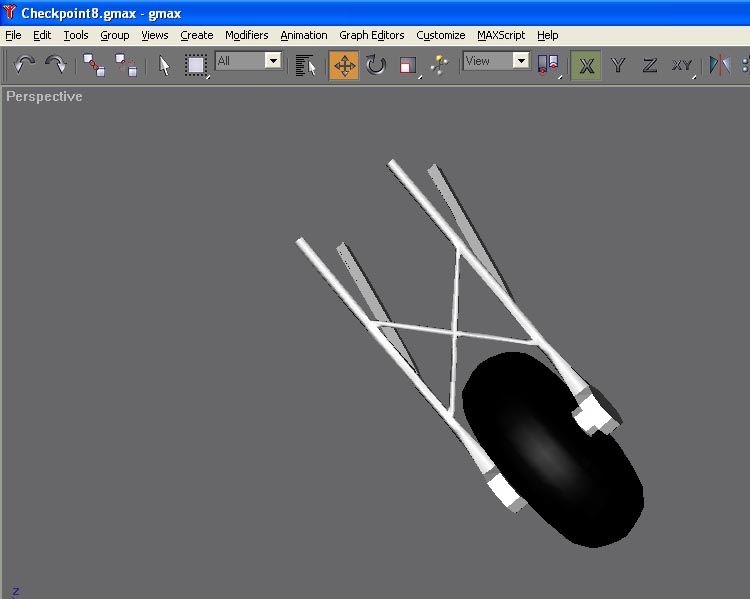
Task: Click the Perspective viewport label
Action: pyautogui.click(x=44, y=97)
